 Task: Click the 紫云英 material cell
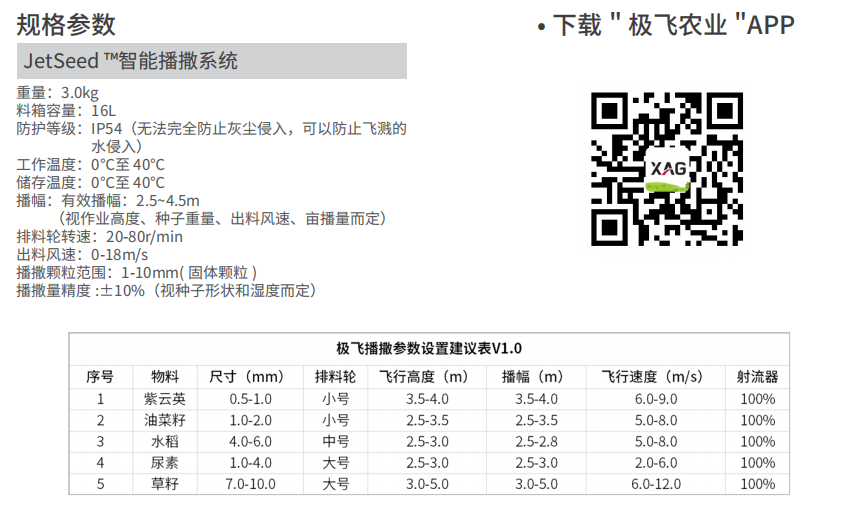click(165, 399)
